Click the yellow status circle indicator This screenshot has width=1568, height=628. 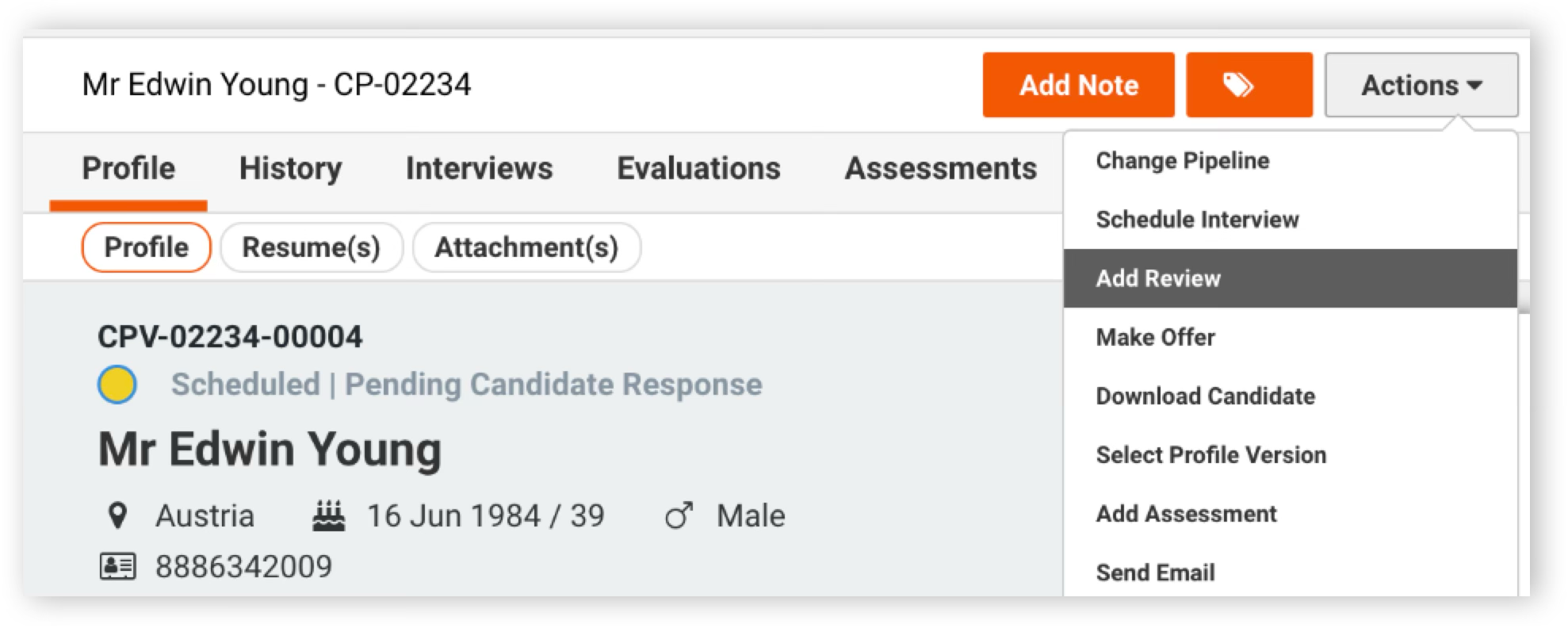117,385
